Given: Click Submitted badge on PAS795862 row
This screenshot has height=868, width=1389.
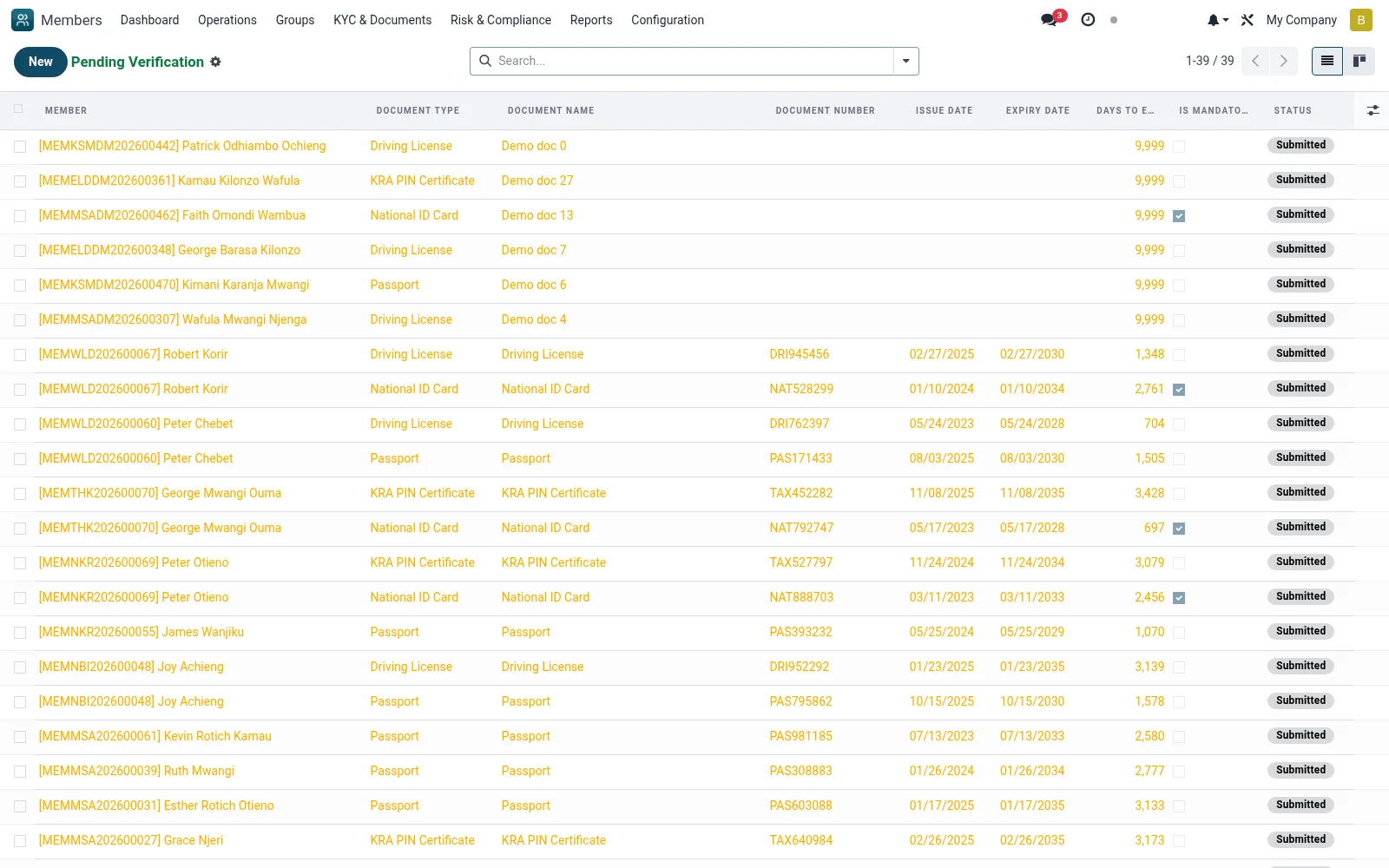Looking at the screenshot, I should 1300,700.
